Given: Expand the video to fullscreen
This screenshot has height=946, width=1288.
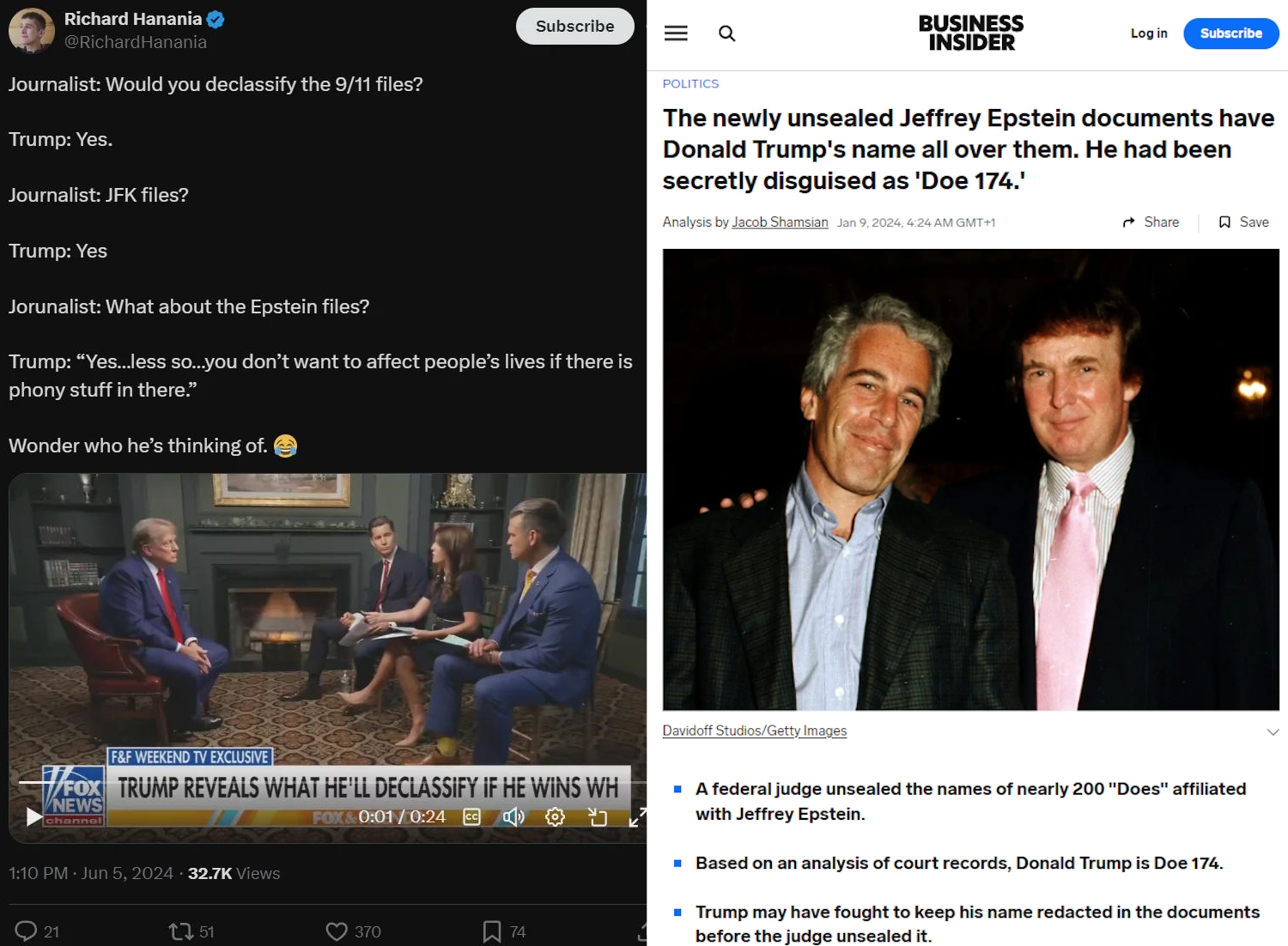Looking at the screenshot, I should point(637,817).
